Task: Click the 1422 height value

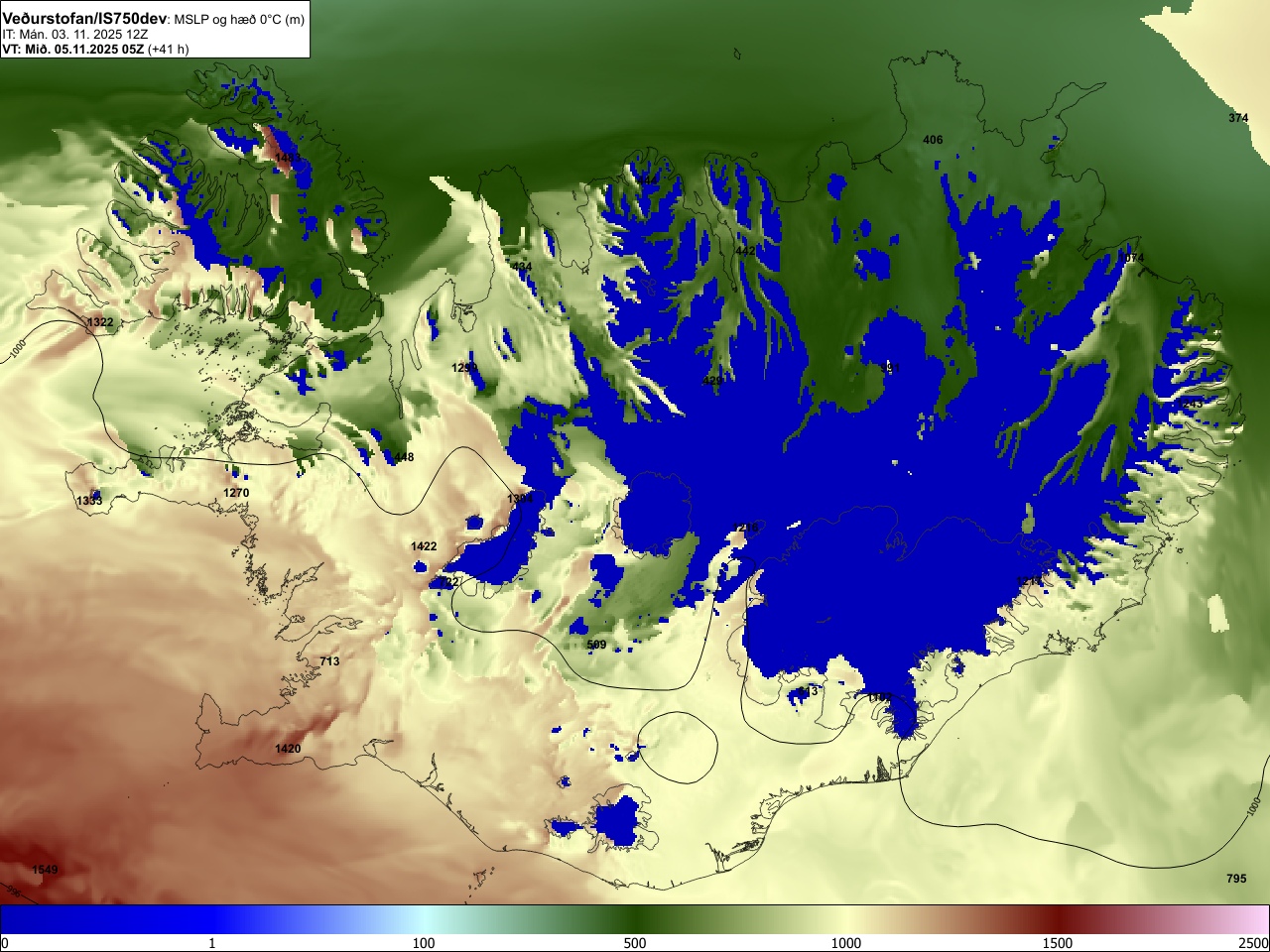Action: pyautogui.click(x=424, y=546)
